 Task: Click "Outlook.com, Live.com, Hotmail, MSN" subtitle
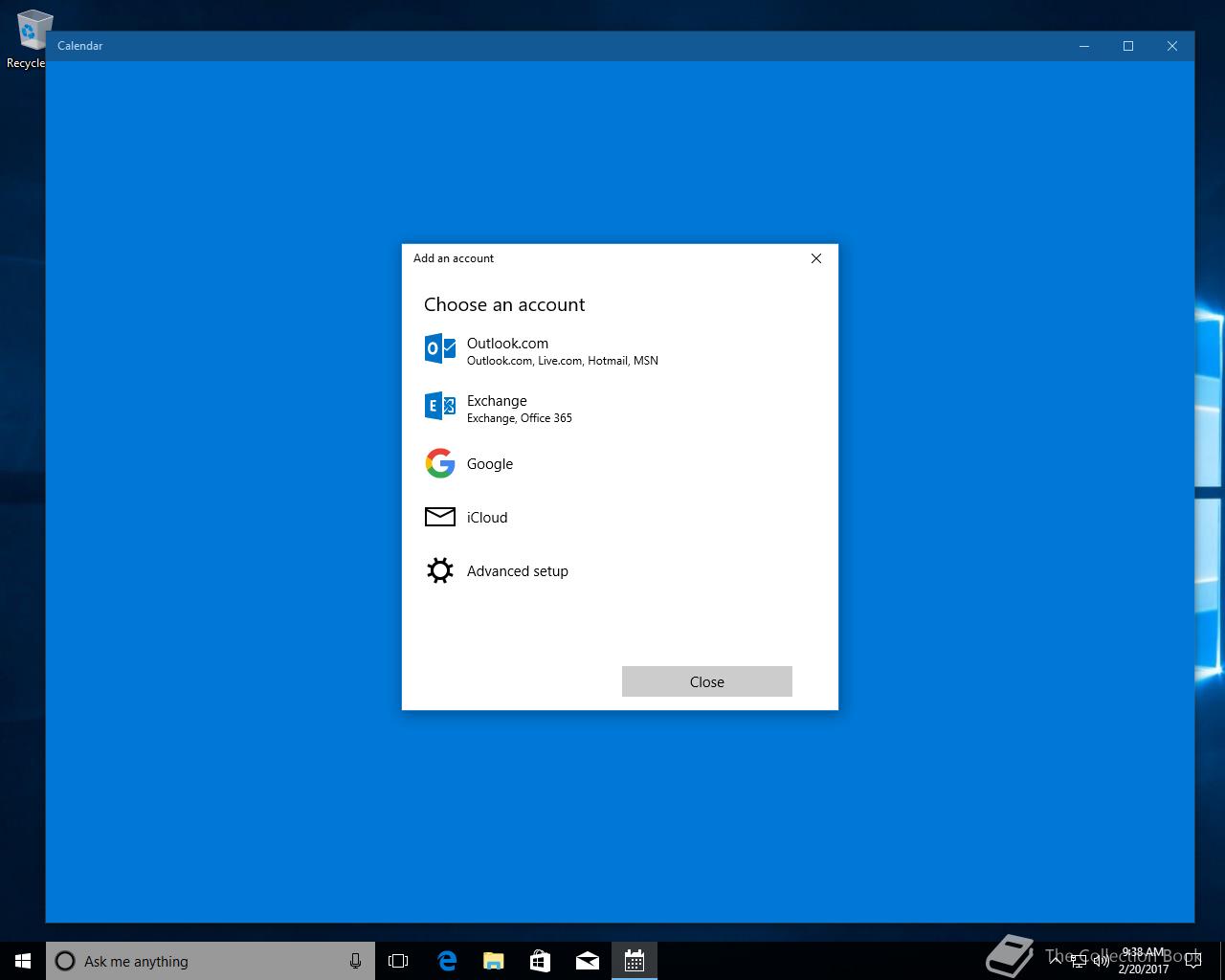(563, 361)
